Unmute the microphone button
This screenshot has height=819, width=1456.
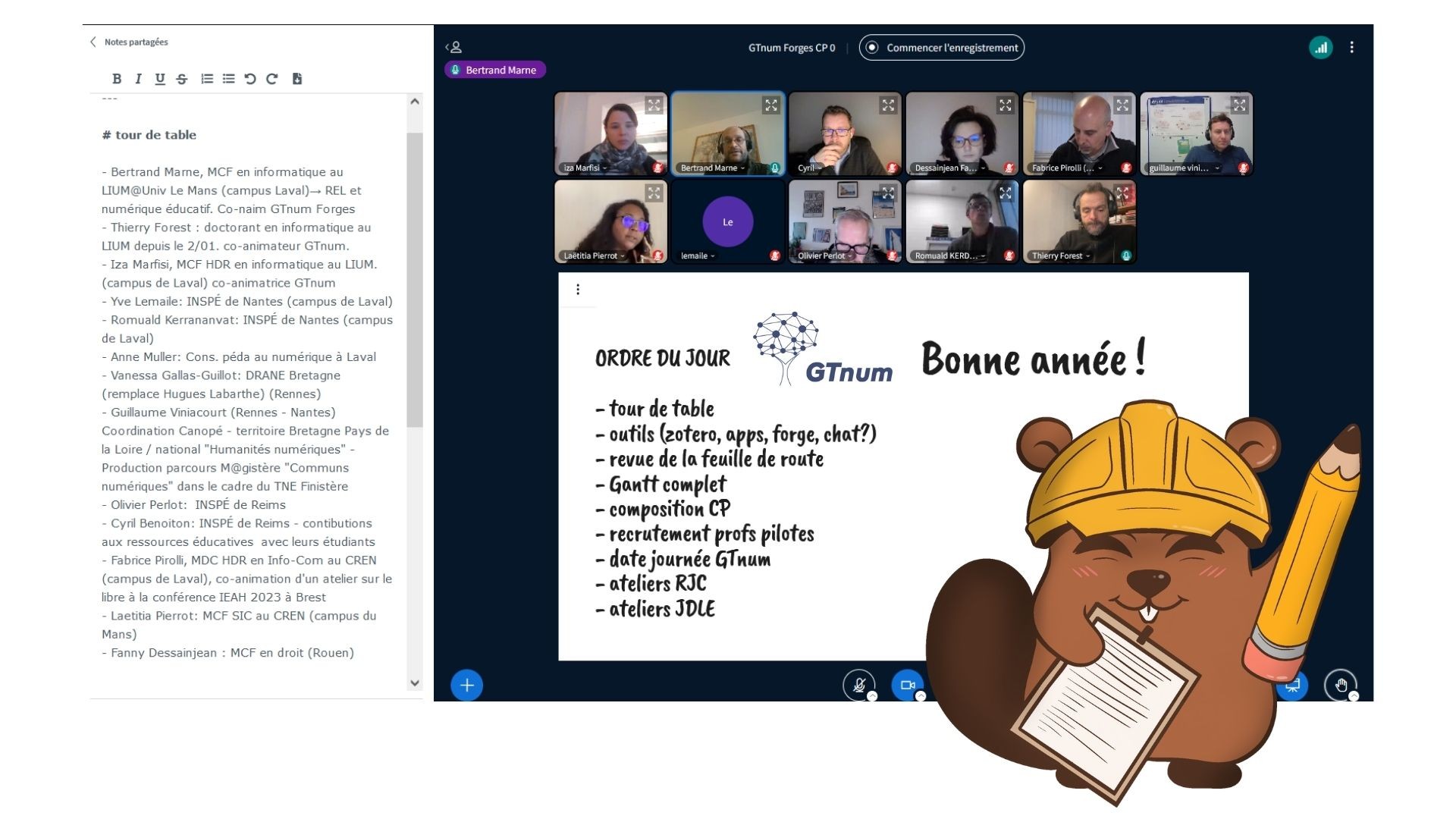click(x=858, y=686)
